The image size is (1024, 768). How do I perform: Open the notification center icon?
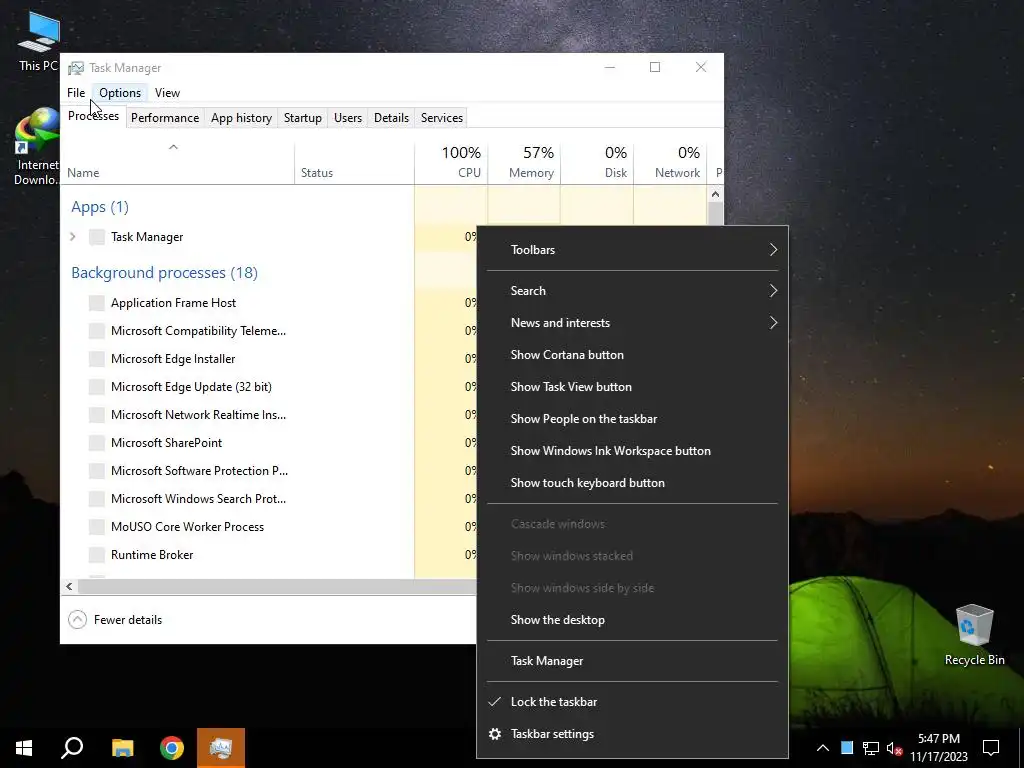point(991,748)
